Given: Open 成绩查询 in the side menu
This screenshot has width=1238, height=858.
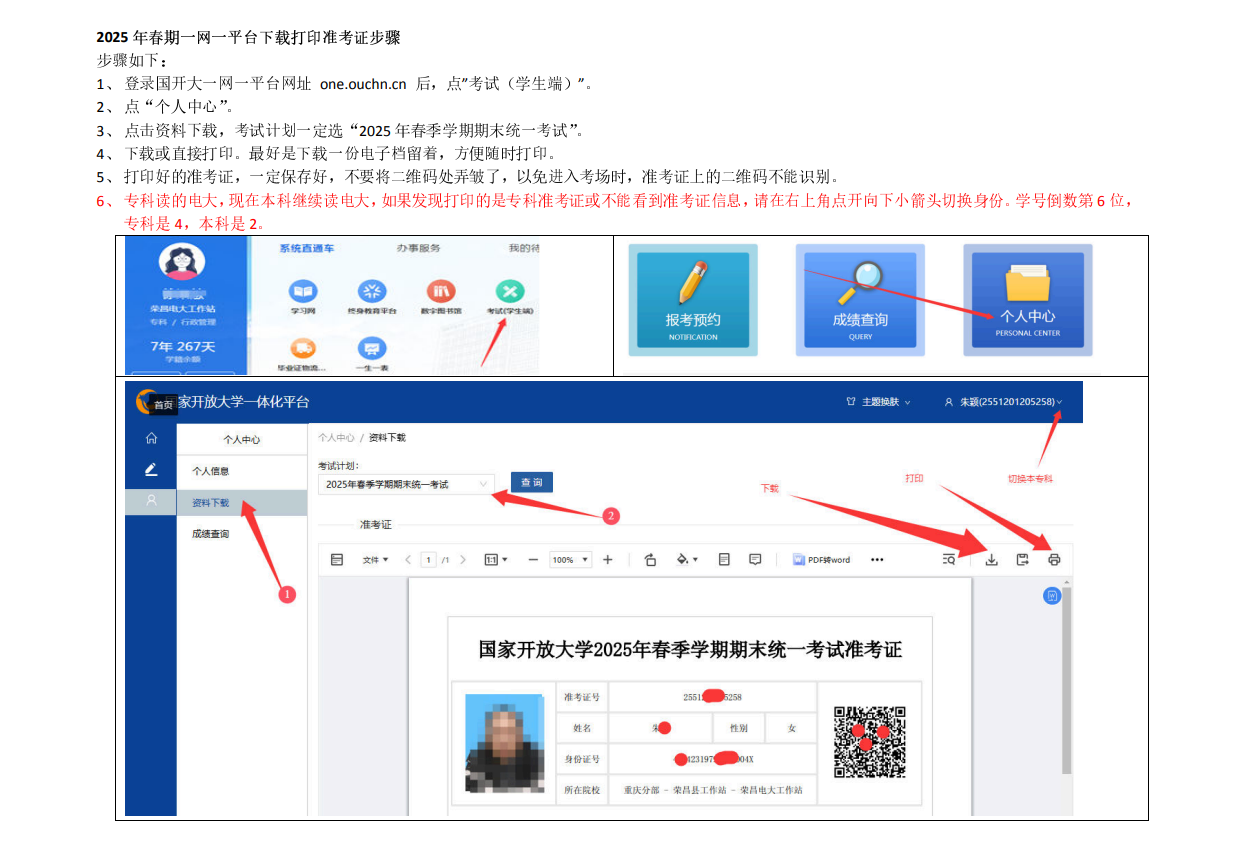Looking at the screenshot, I should (211, 534).
